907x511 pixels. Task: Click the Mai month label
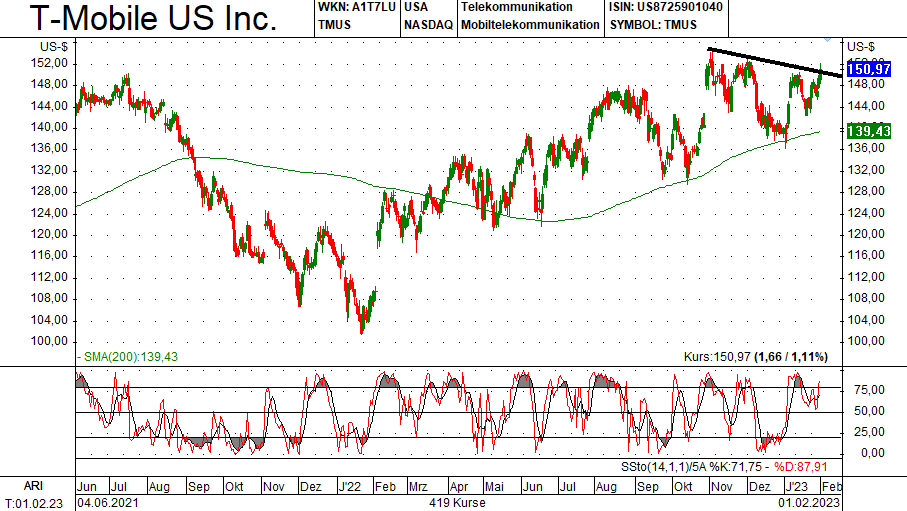tap(494, 486)
